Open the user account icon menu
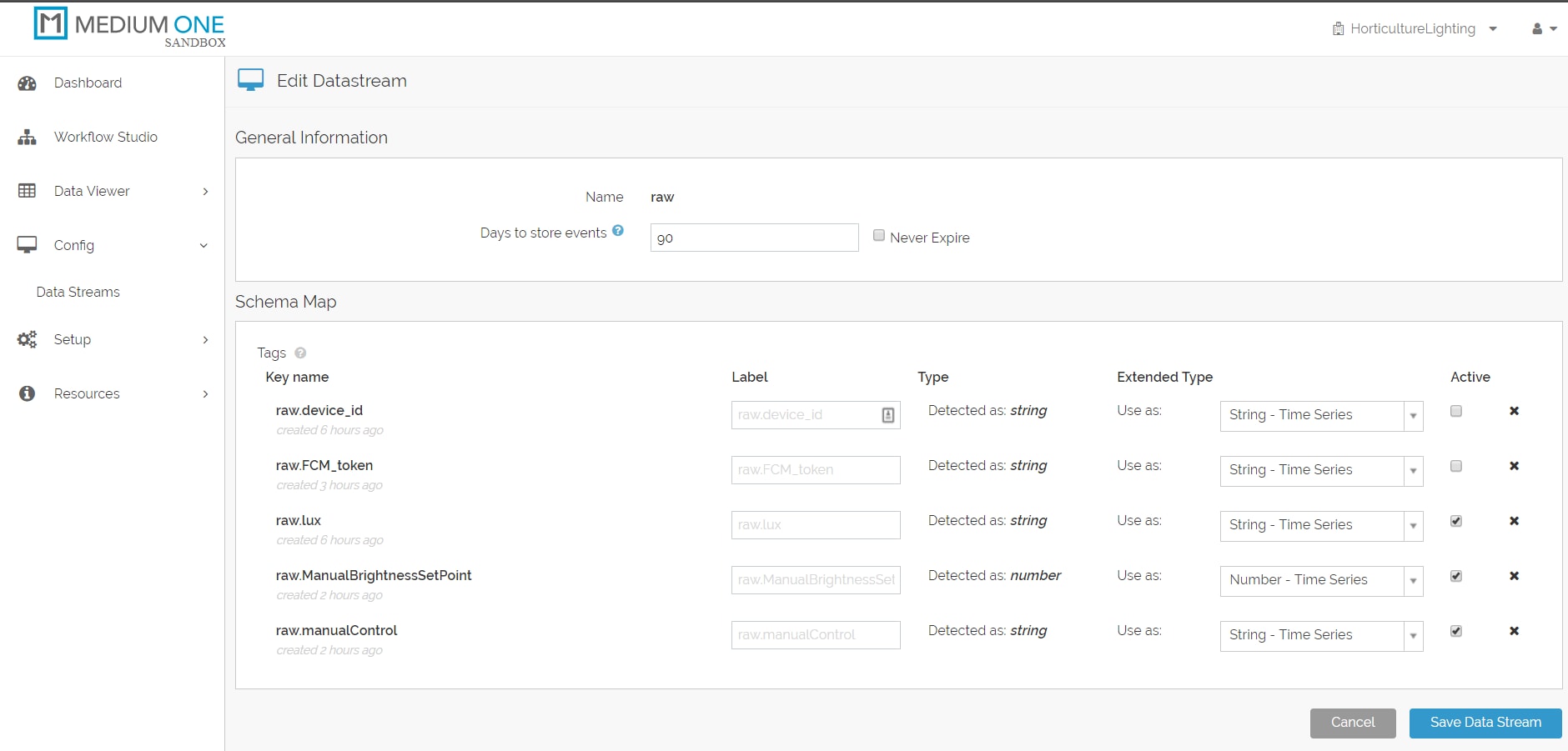 (x=1544, y=28)
